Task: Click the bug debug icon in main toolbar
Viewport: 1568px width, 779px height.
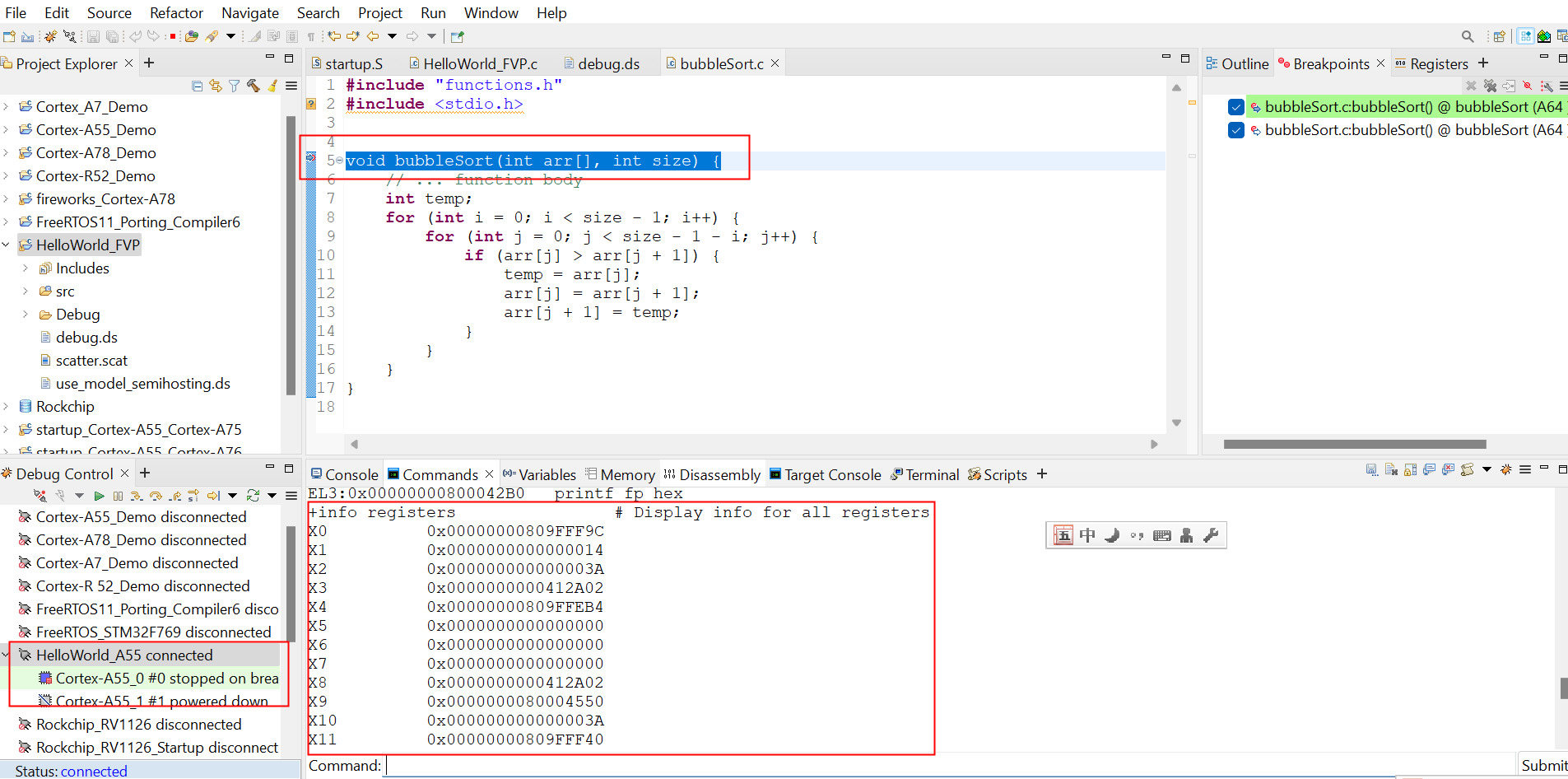Action: point(50,36)
